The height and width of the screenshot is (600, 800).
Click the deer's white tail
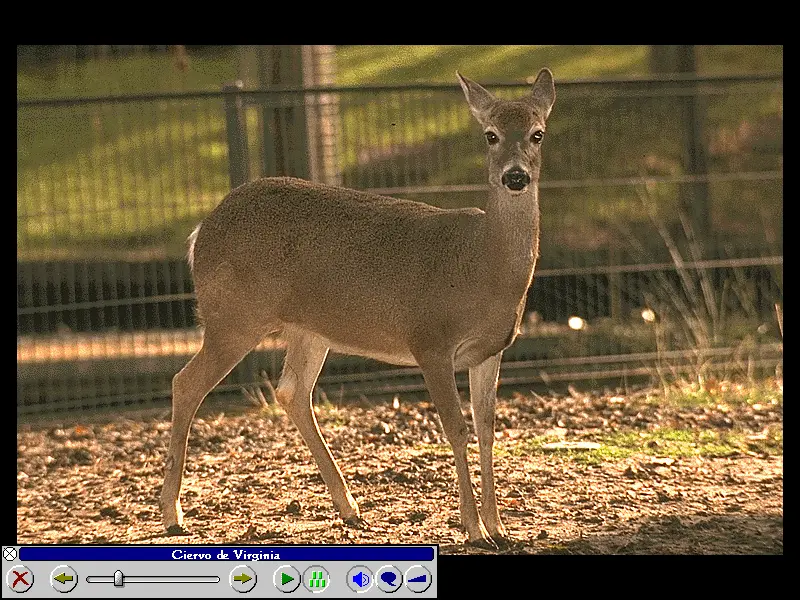pos(193,246)
